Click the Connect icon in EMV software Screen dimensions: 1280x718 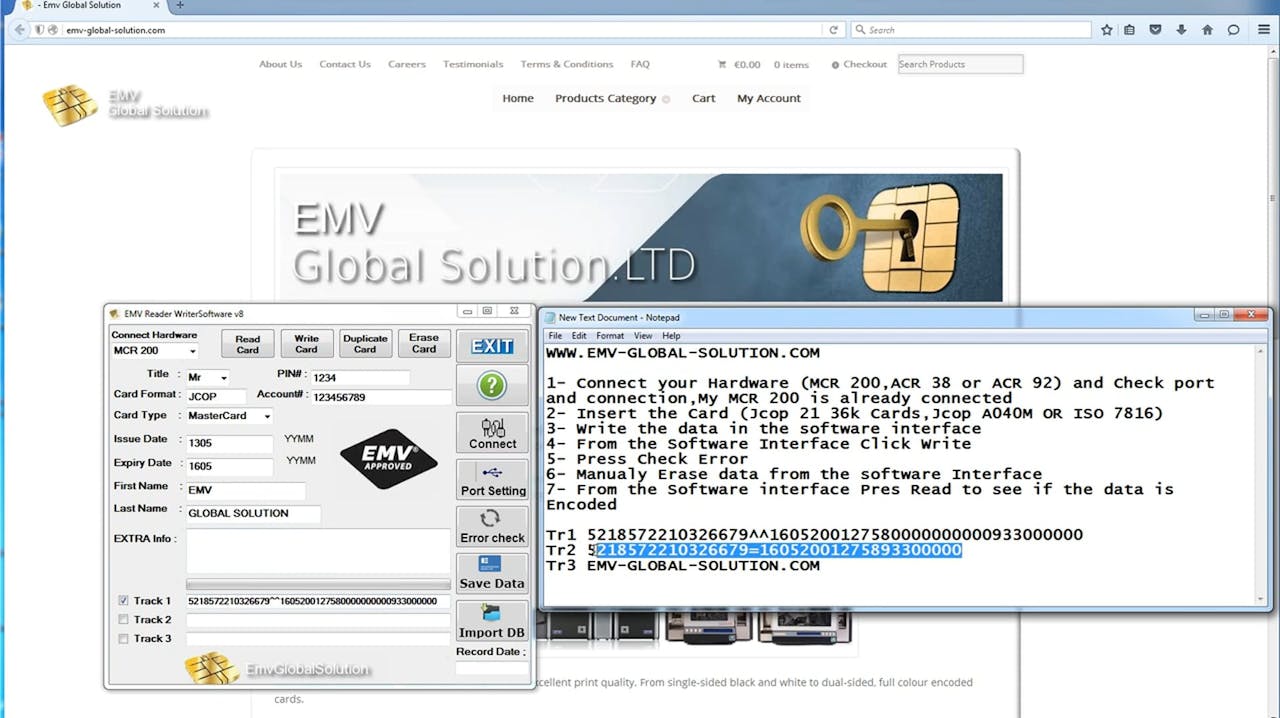coord(491,432)
